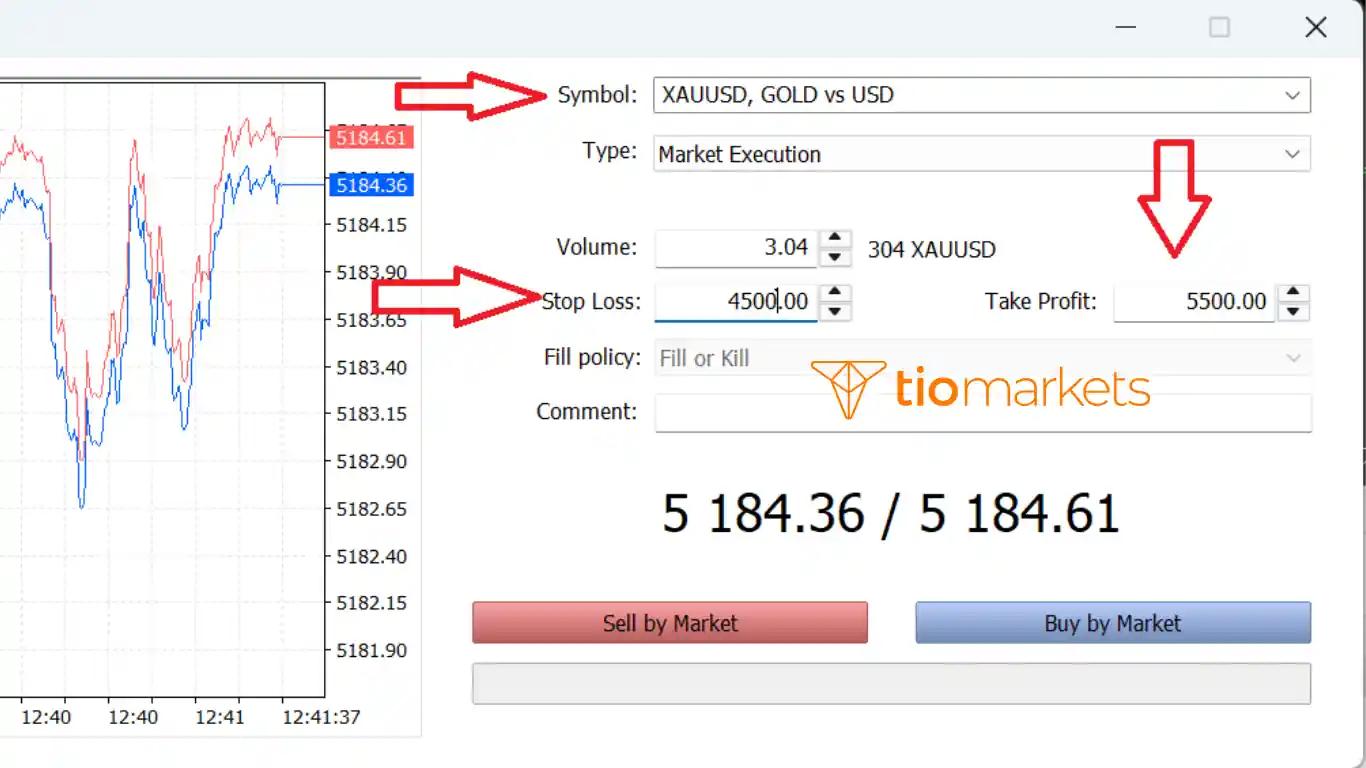Select the Take Profit input field

[1195, 301]
